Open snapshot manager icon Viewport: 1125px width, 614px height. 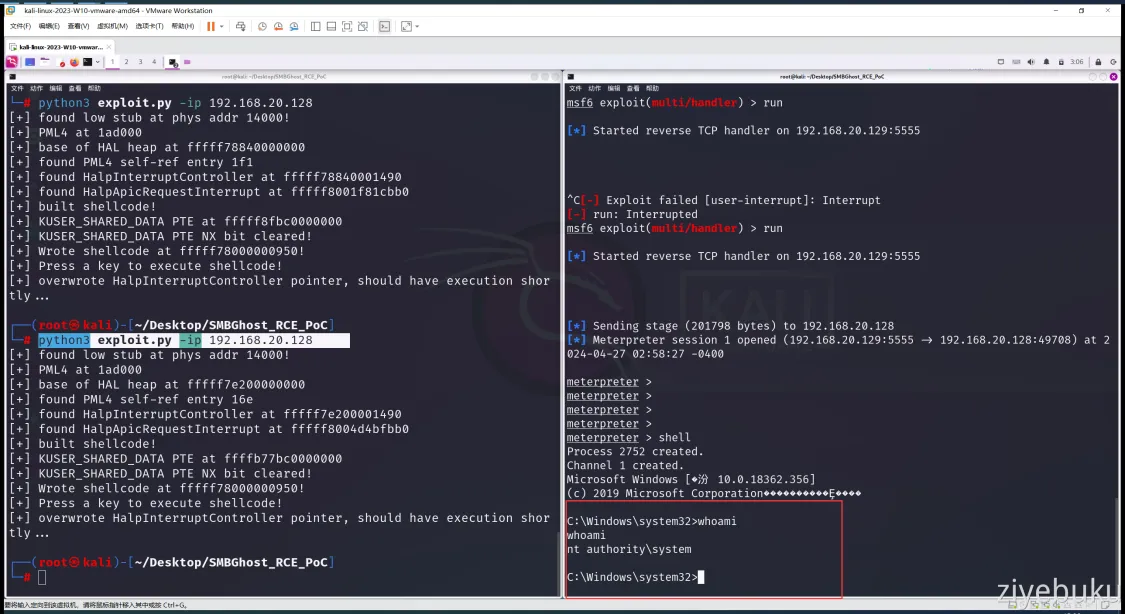tap(294, 27)
